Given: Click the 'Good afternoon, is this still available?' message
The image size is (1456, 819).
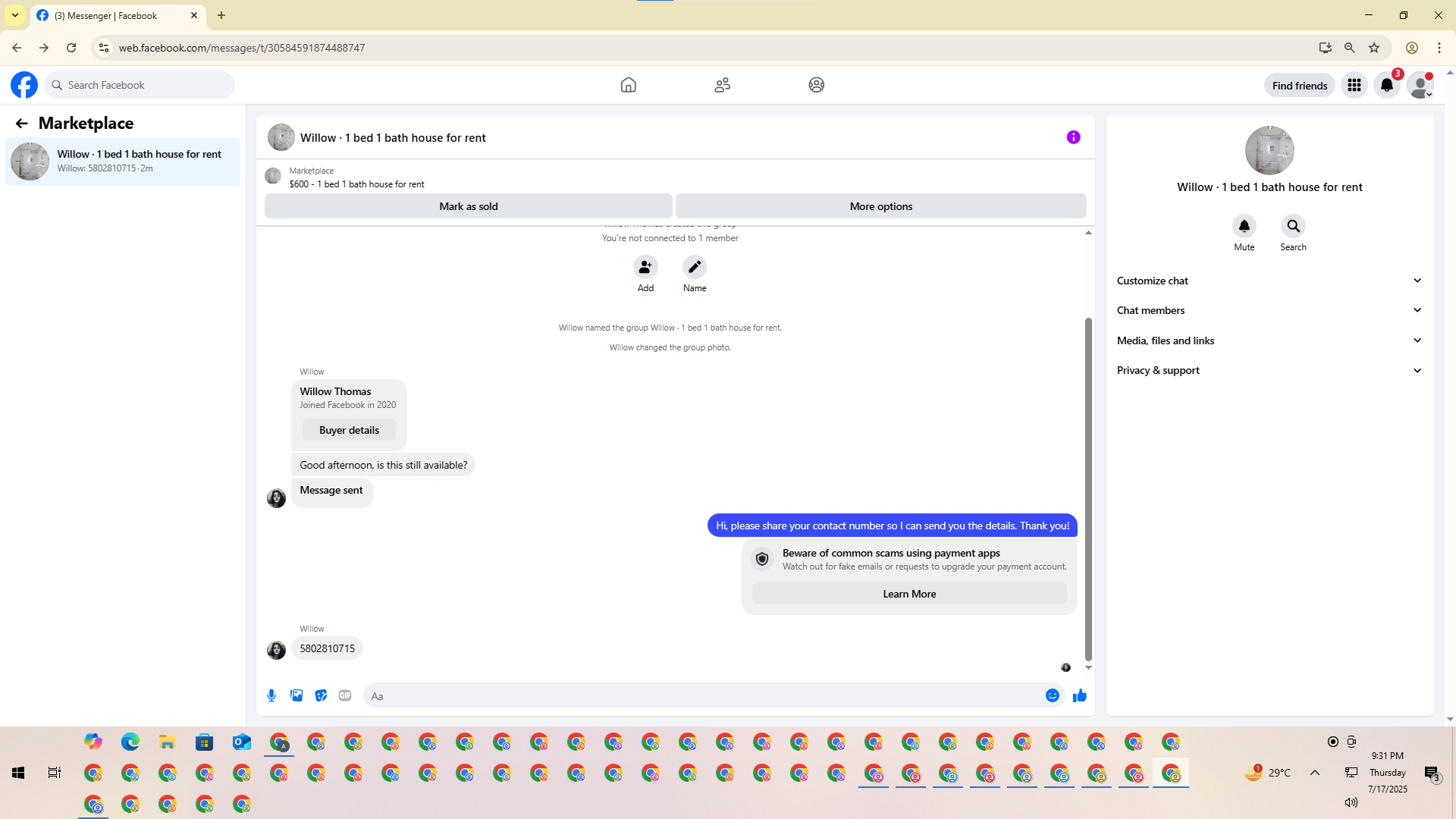Looking at the screenshot, I should pyautogui.click(x=383, y=465).
